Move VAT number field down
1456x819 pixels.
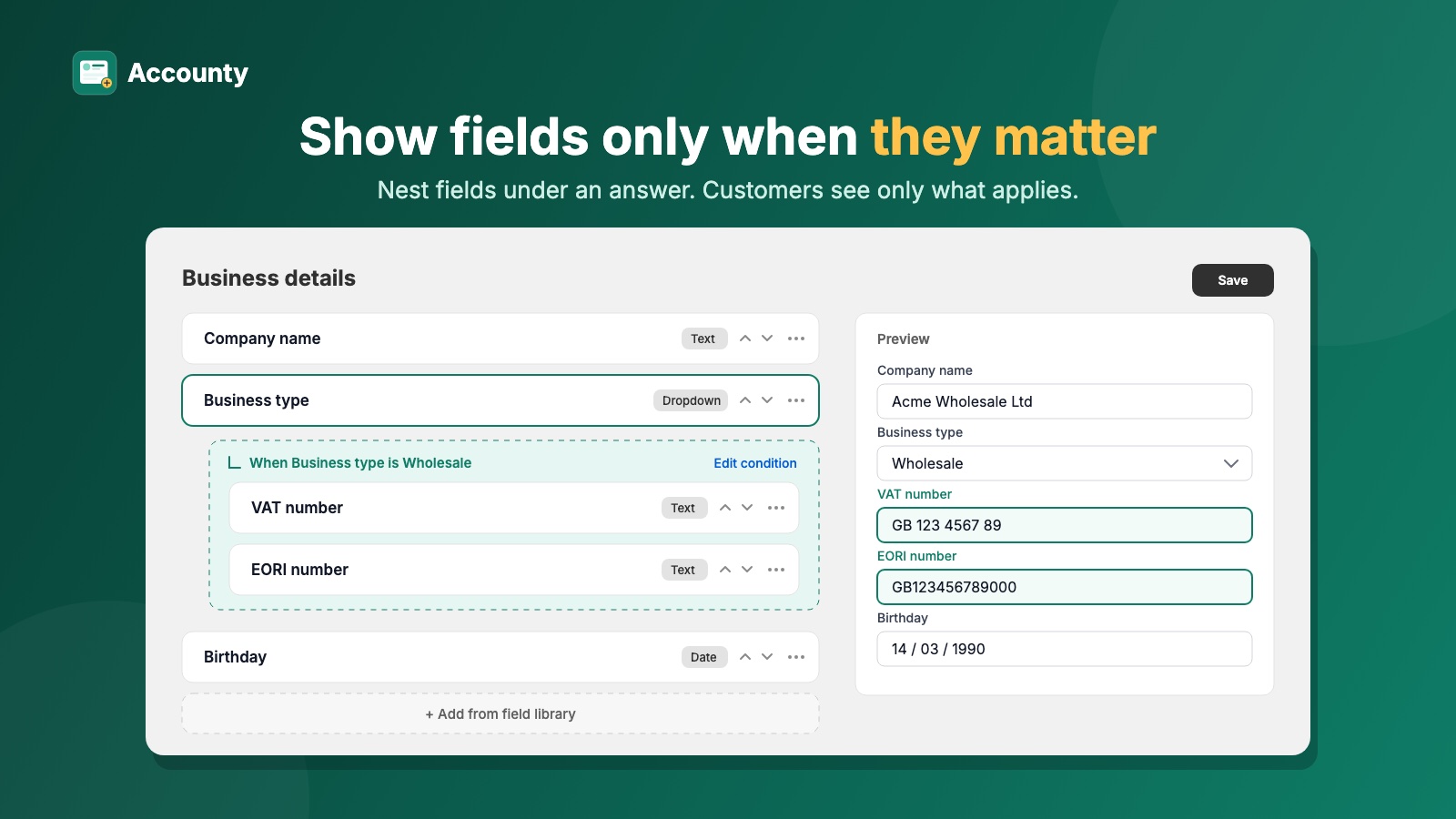[747, 508]
